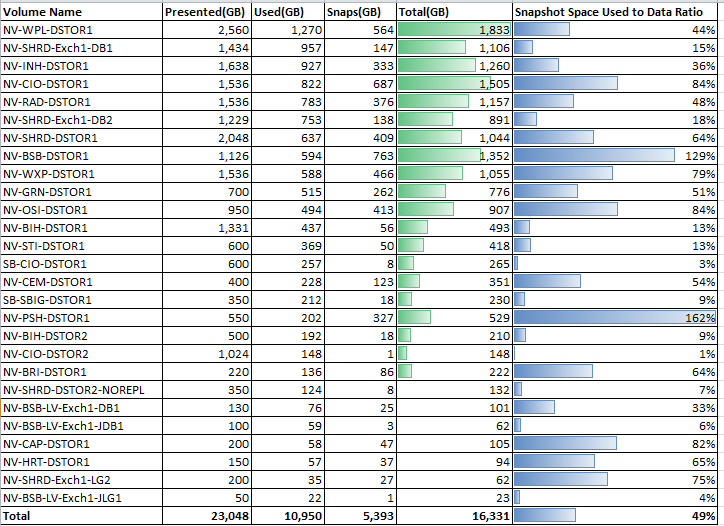
Task: Click the Total row label cell
Action: [x=82, y=516]
